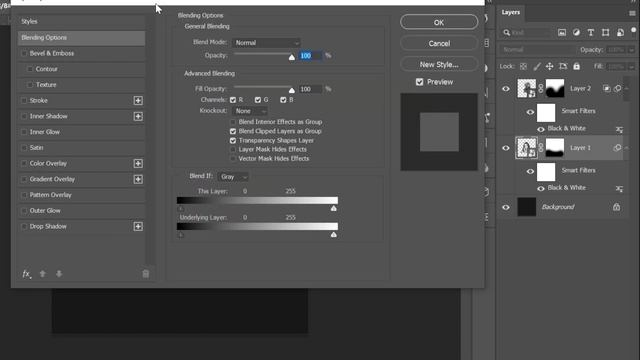
Task: Click the Background layer lock icon
Action: (616, 207)
